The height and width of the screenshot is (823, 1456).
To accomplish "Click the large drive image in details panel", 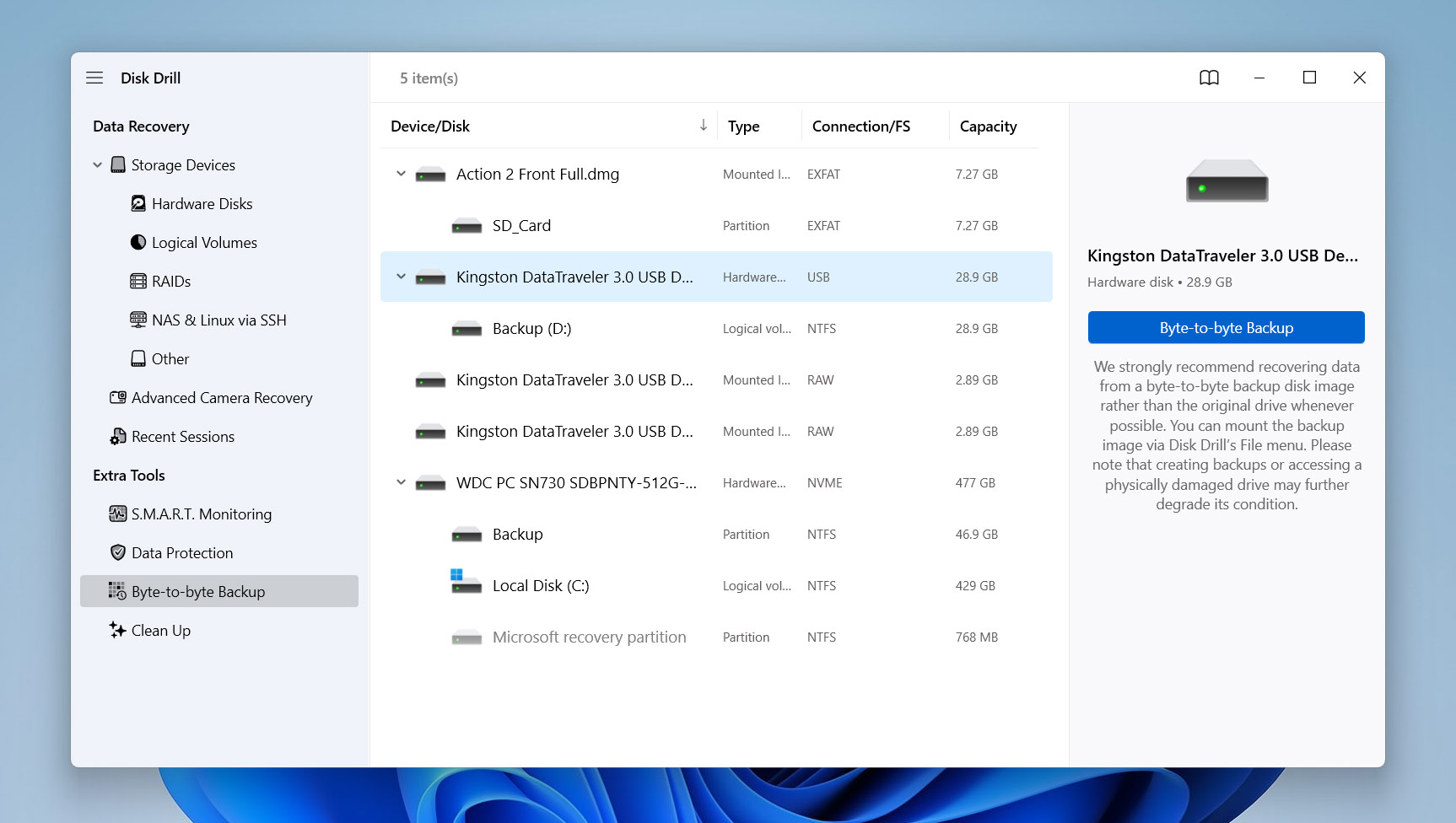I will (1227, 180).
